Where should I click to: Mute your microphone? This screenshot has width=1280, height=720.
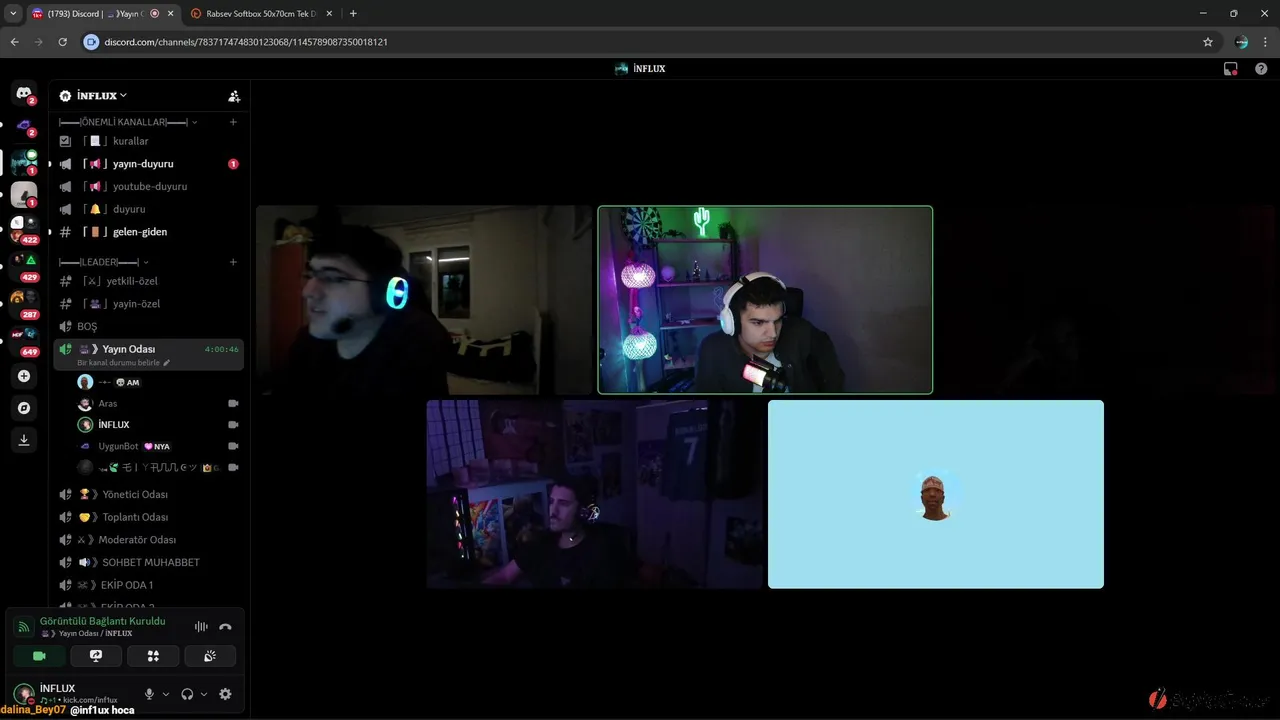pyautogui.click(x=149, y=694)
